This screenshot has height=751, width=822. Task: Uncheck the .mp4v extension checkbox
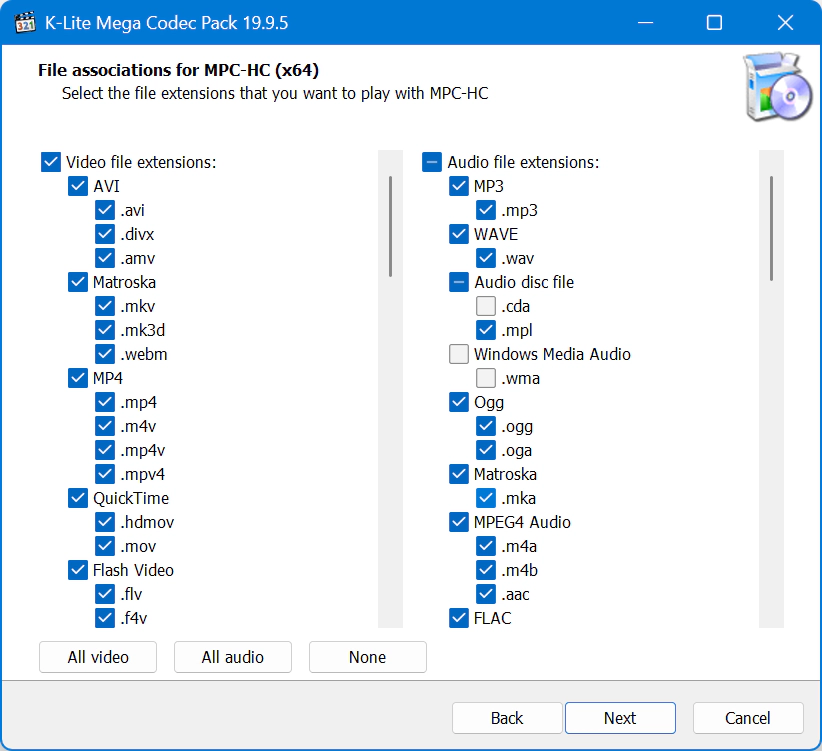pos(105,450)
